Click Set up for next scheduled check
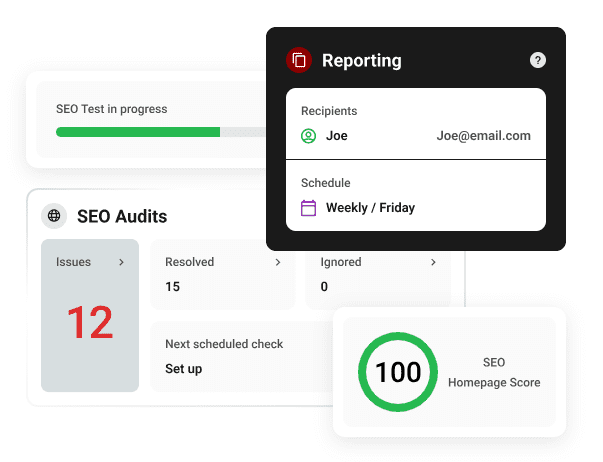 pyautogui.click(x=183, y=369)
